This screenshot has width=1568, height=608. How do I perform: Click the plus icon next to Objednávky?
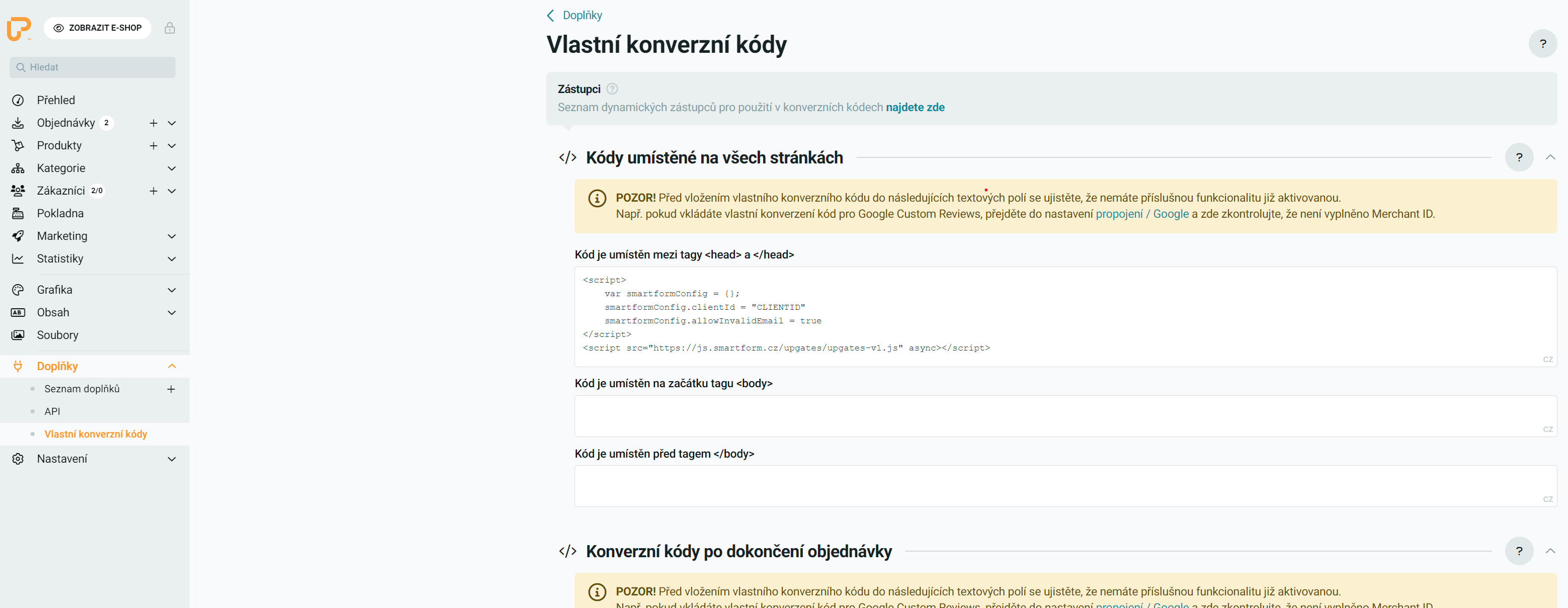click(153, 123)
